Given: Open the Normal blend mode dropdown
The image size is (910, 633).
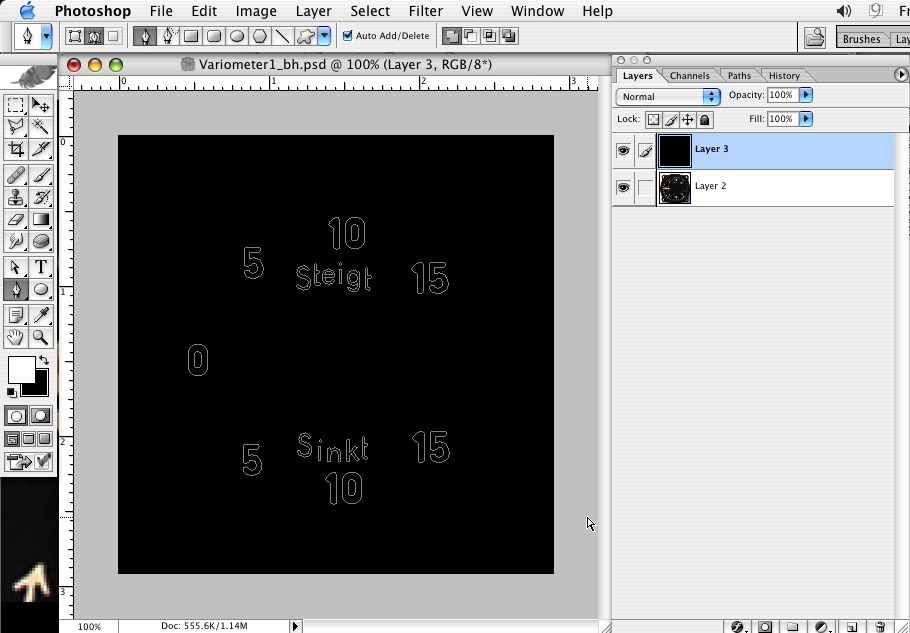Looking at the screenshot, I should coord(668,96).
